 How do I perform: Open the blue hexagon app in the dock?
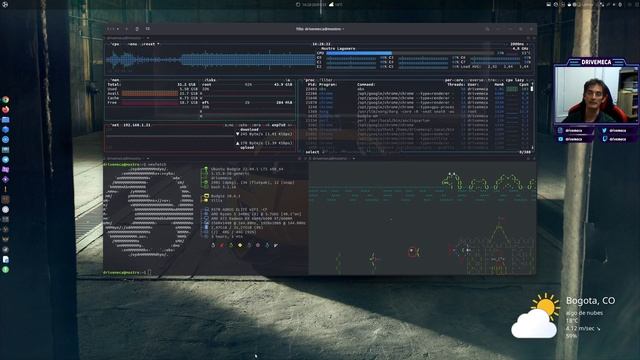[5, 129]
